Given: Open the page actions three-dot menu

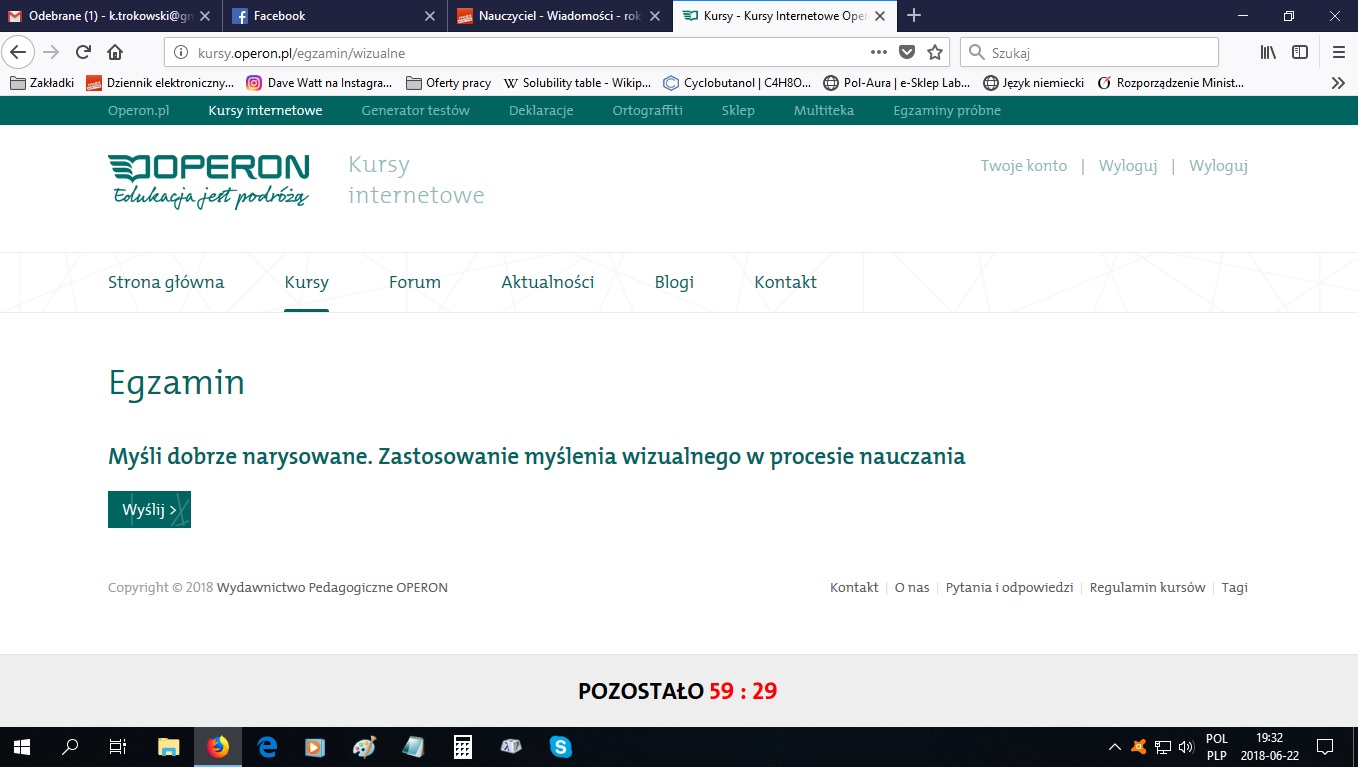Looking at the screenshot, I should coord(879,52).
